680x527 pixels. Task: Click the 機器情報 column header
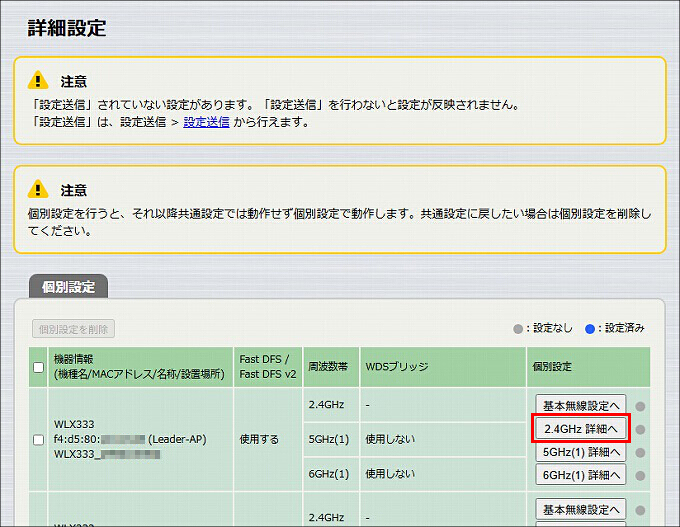point(139,367)
